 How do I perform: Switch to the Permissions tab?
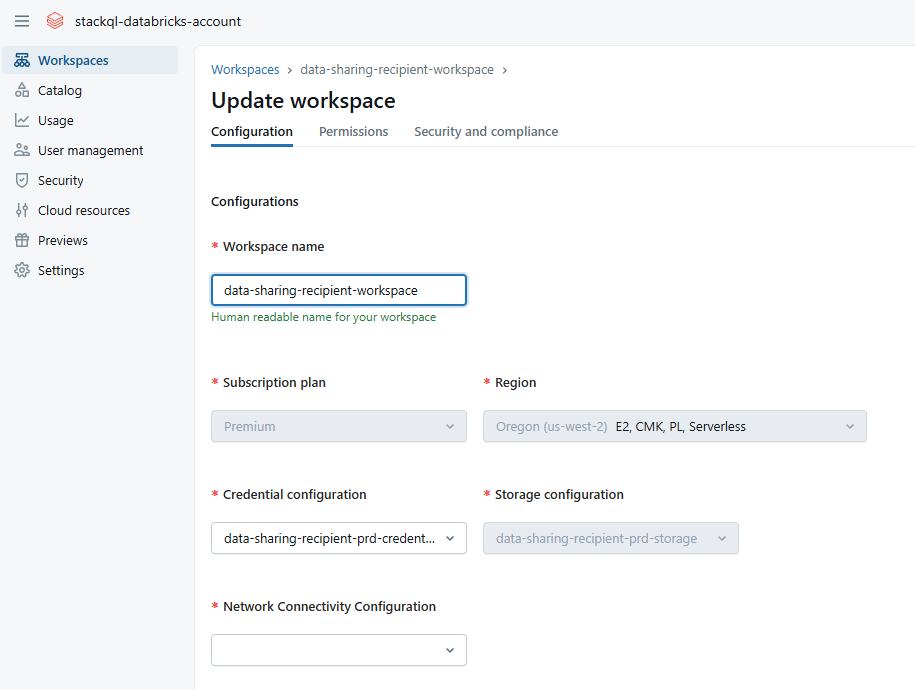pos(353,132)
